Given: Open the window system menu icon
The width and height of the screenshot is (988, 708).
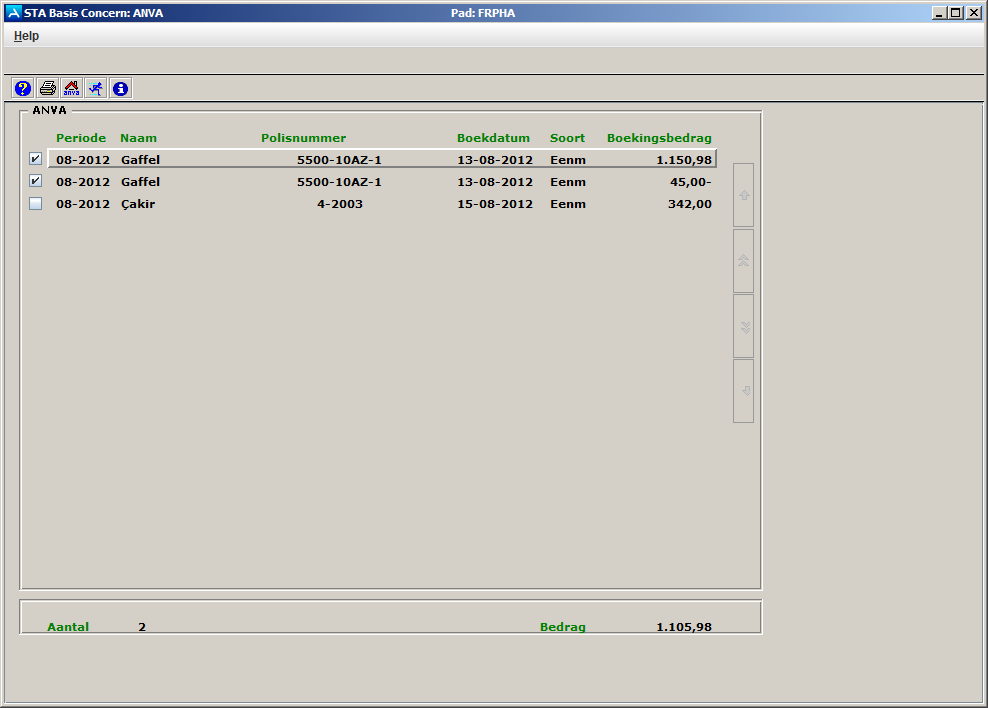Looking at the screenshot, I should [x=13, y=13].
